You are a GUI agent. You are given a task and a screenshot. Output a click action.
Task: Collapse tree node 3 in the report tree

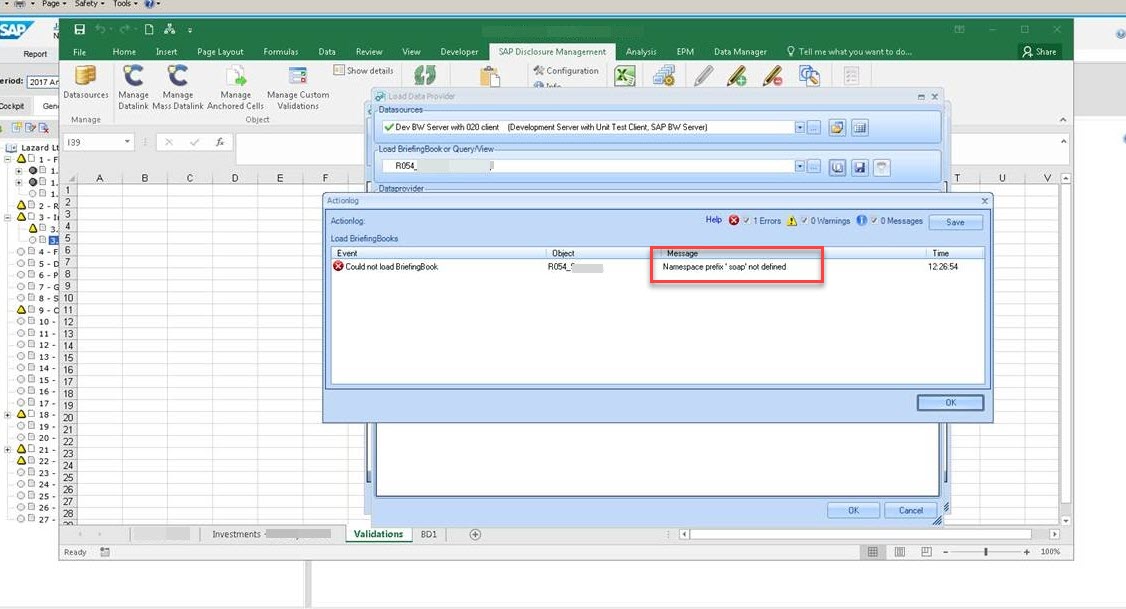[x=8, y=217]
